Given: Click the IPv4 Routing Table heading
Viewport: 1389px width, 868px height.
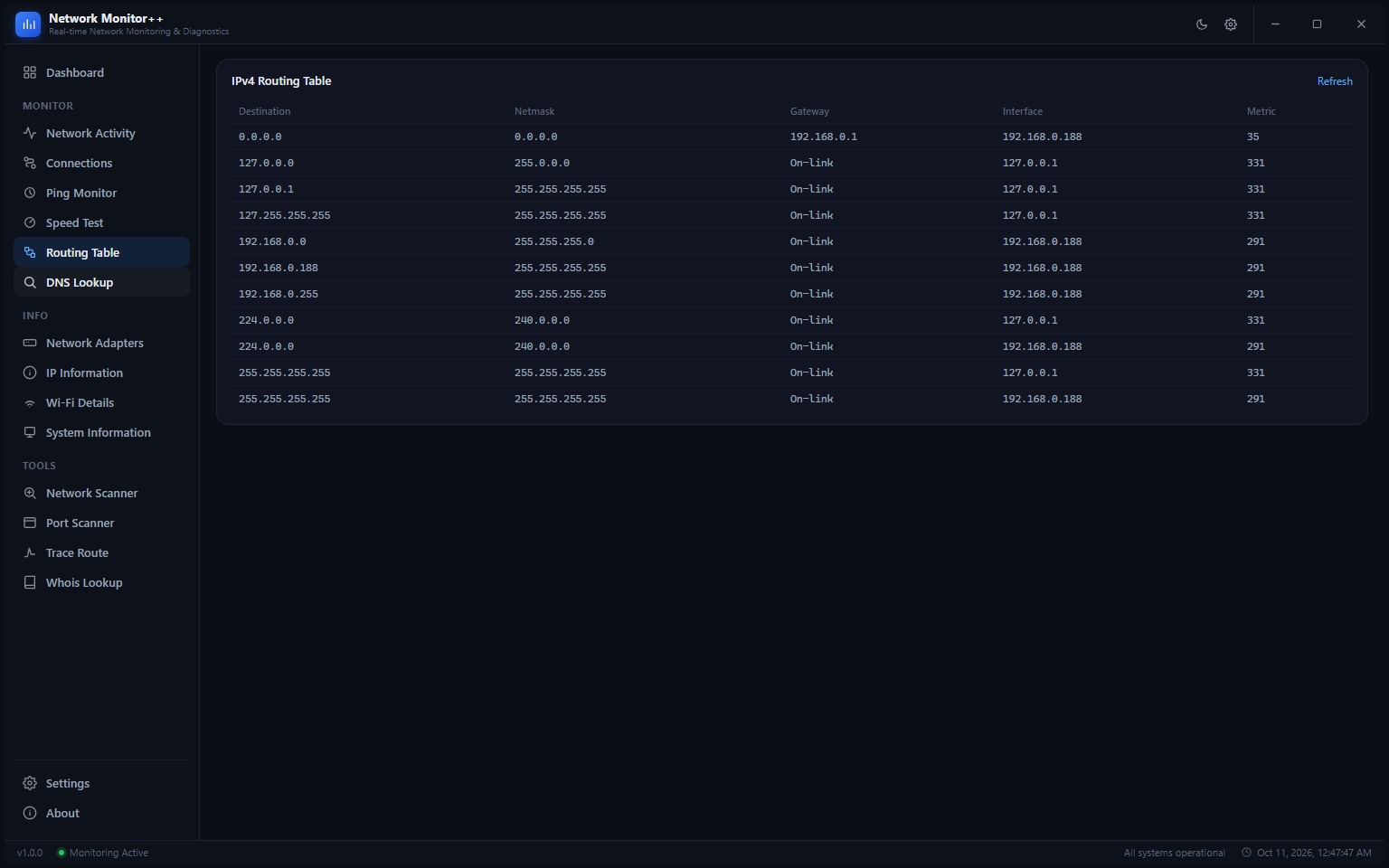Looking at the screenshot, I should click(x=281, y=81).
